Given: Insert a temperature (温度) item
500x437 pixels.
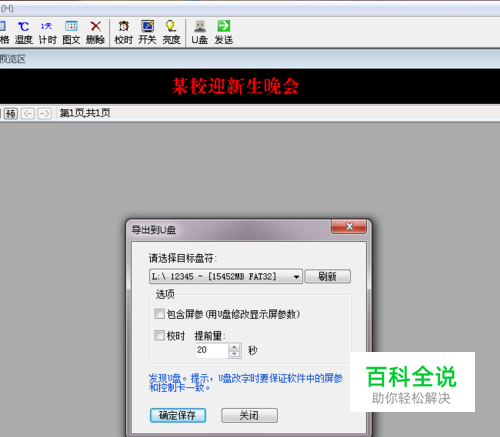Looking at the screenshot, I should (23, 32).
